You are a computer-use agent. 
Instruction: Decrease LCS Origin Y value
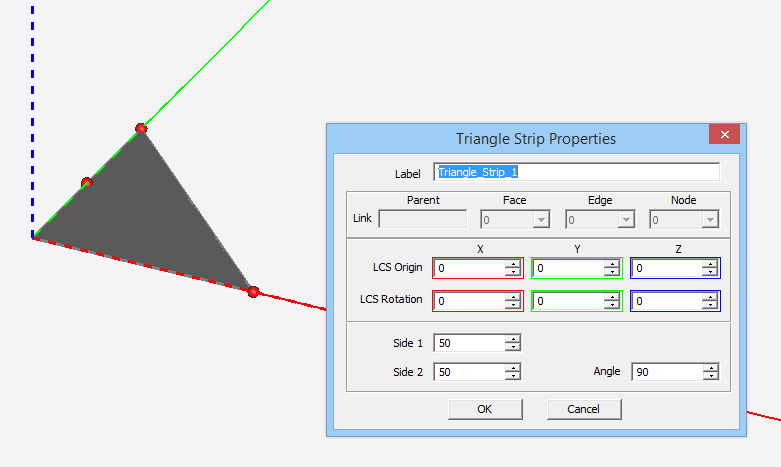pyautogui.click(x=611, y=273)
